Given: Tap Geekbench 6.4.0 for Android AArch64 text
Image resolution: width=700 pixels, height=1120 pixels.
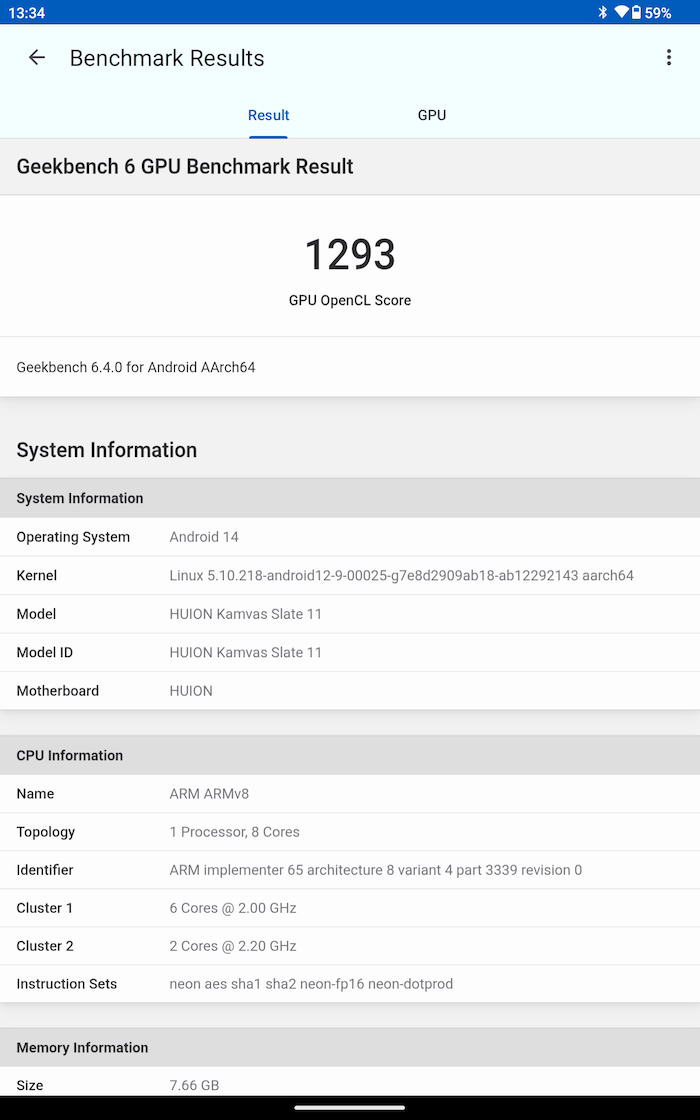Looking at the screenshot, I should 136,367.
